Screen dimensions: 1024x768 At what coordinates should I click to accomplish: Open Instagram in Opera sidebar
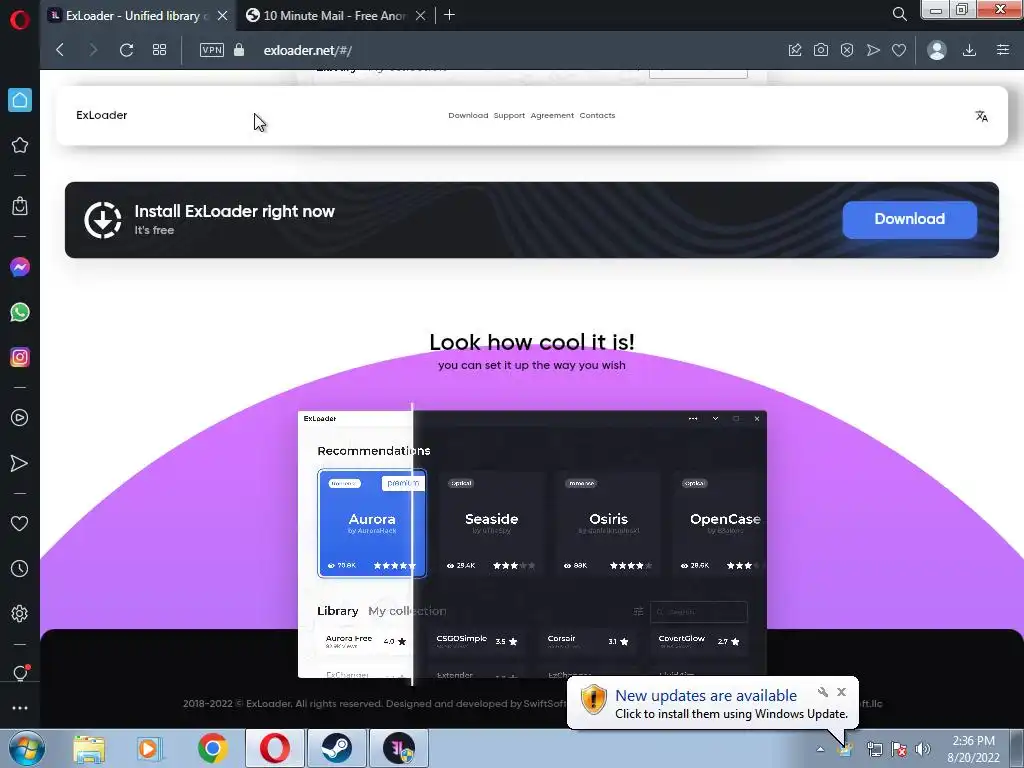[20, 357]
